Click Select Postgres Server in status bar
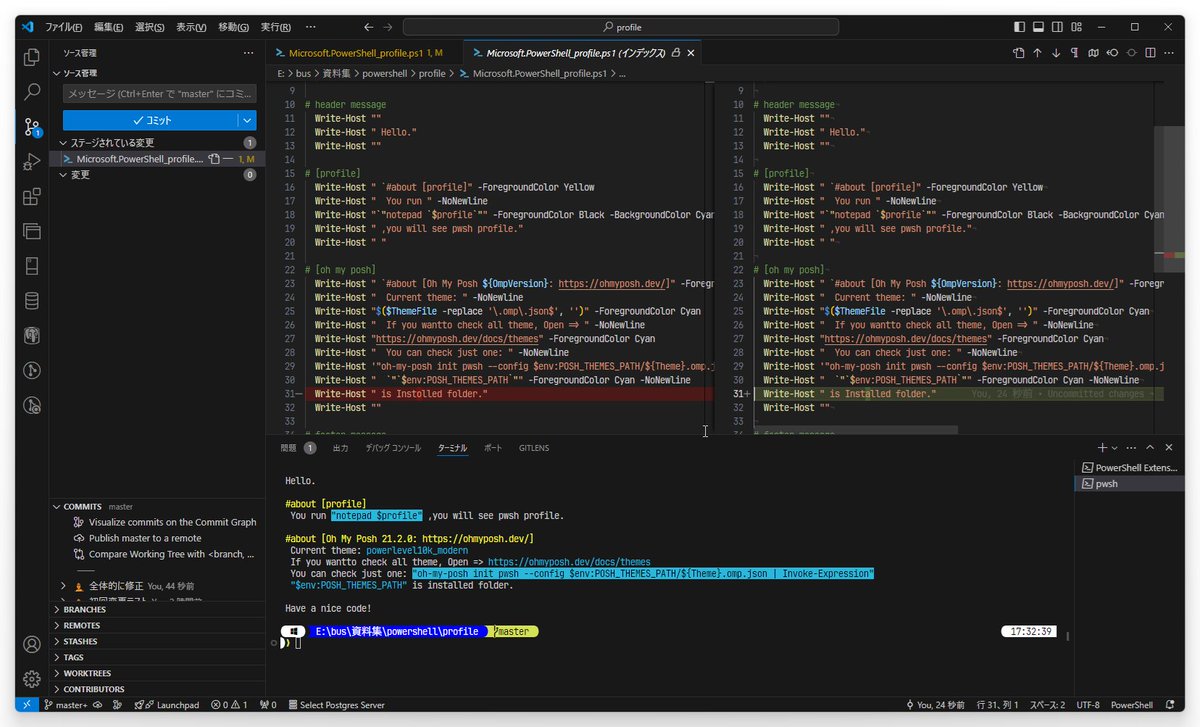Image resolution: width=1200 pixels, height=727 pixels. tap(336, 705)
